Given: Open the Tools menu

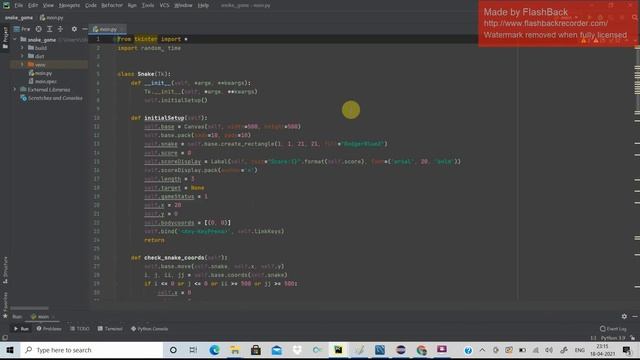Looking at the screenshot, I should 148,5.
